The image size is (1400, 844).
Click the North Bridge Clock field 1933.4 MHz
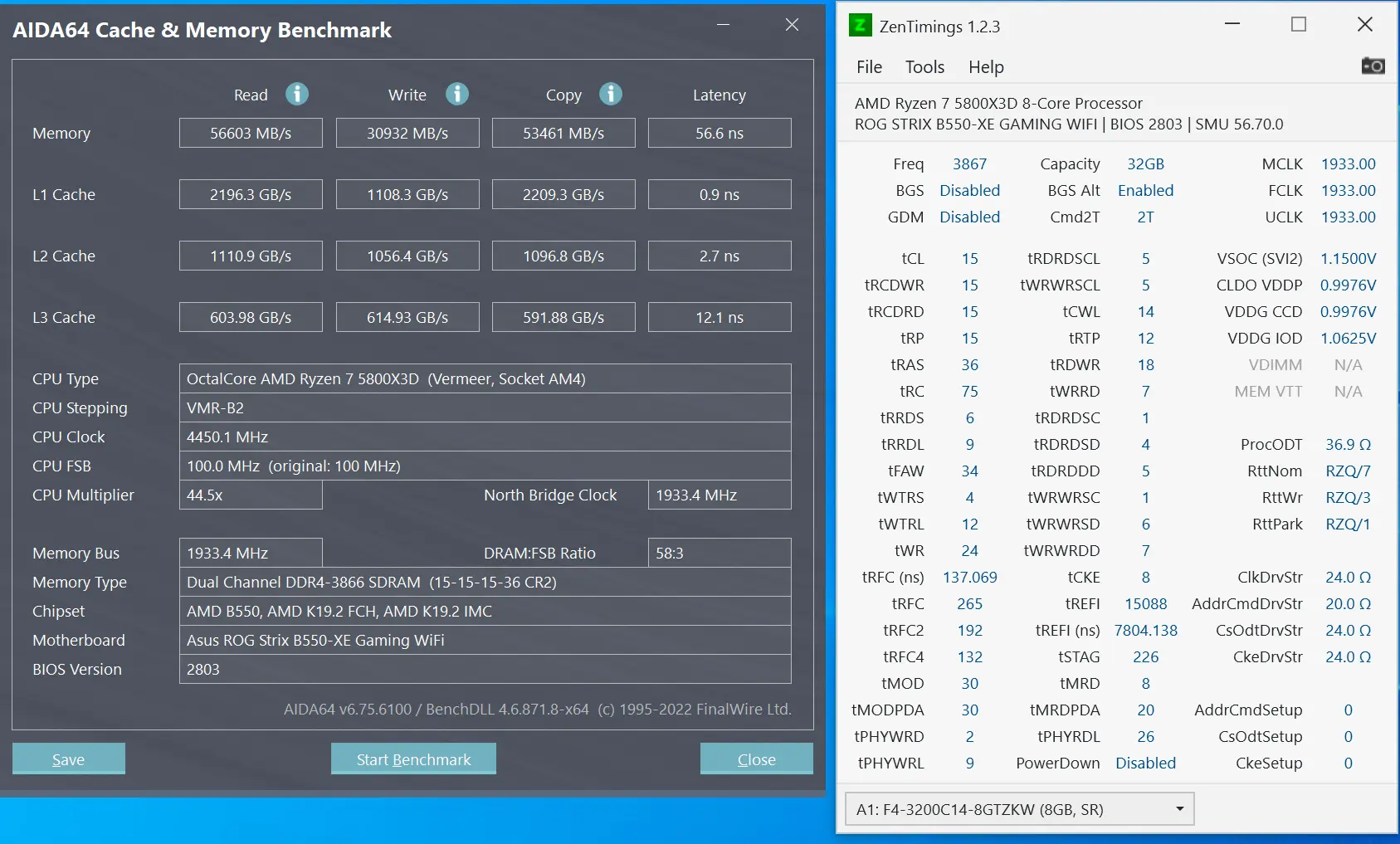720,495
